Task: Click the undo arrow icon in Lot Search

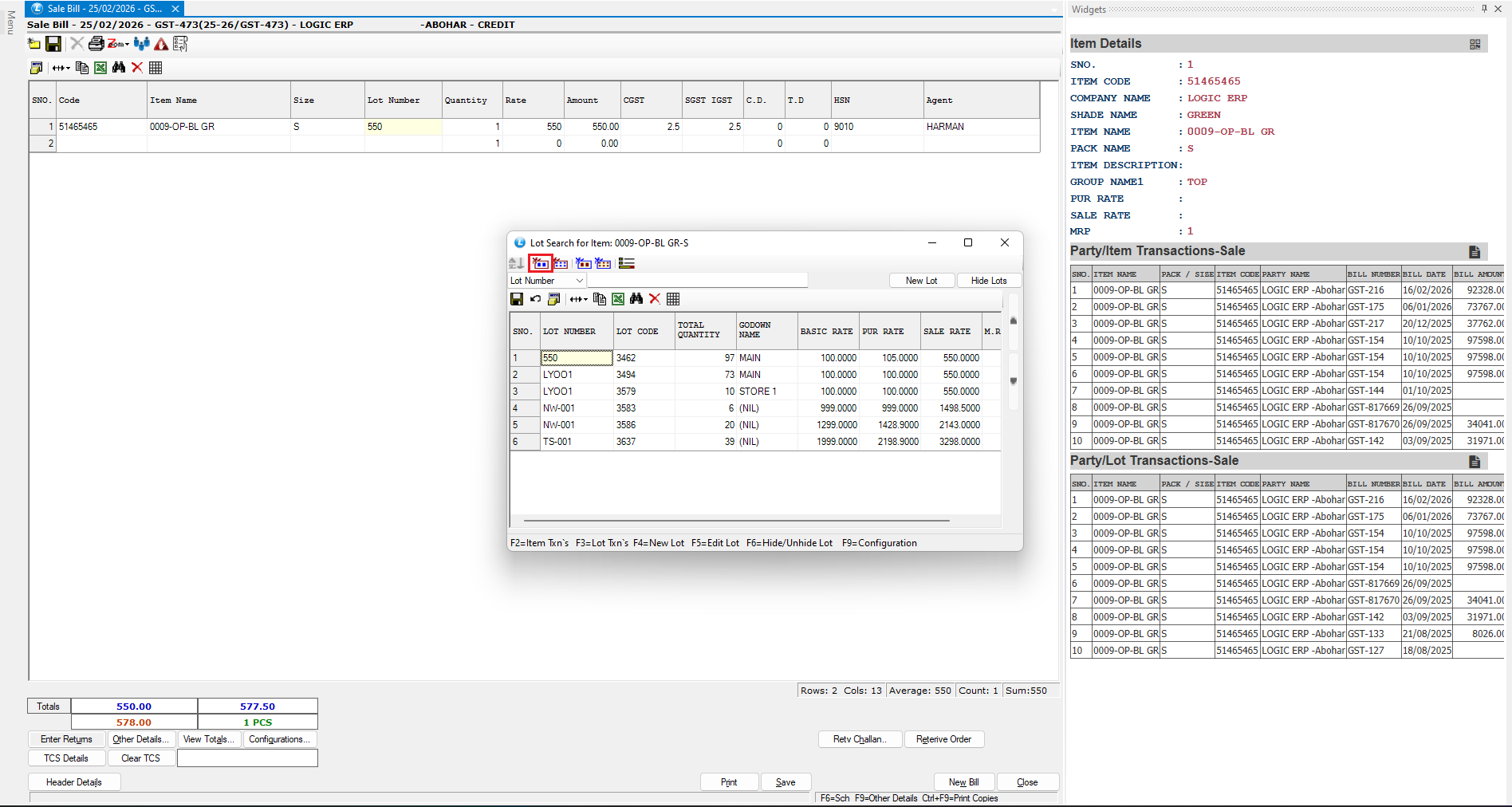Action: 535,299
